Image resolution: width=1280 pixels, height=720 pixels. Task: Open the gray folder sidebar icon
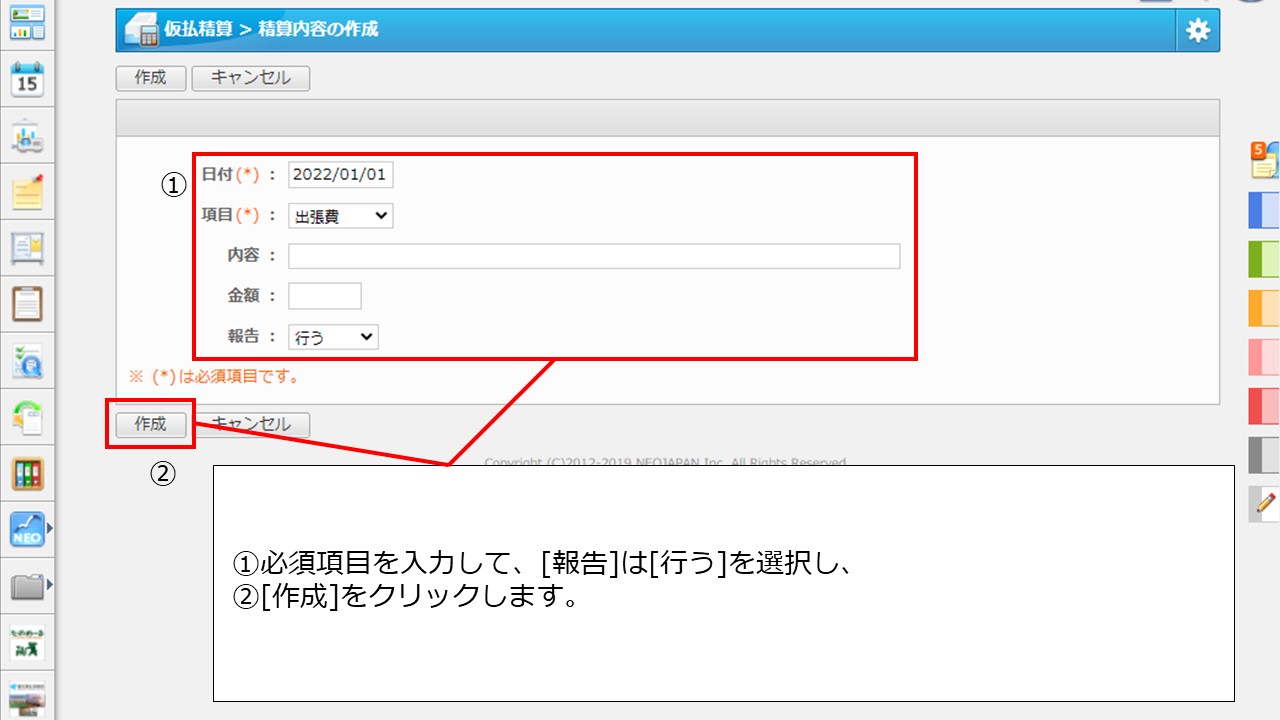click(27, 586)
